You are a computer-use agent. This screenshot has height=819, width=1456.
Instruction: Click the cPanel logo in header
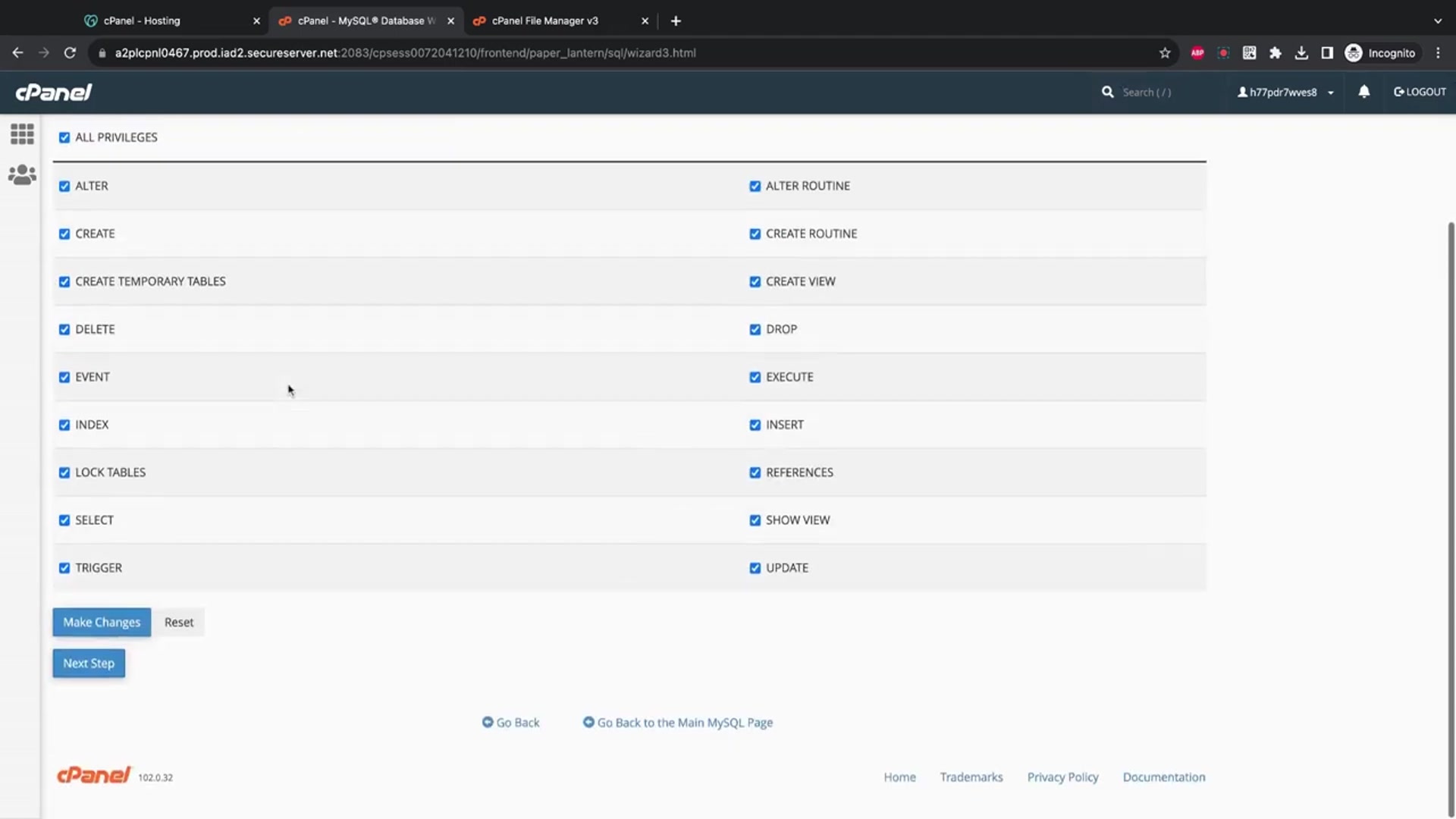(54, 93)
